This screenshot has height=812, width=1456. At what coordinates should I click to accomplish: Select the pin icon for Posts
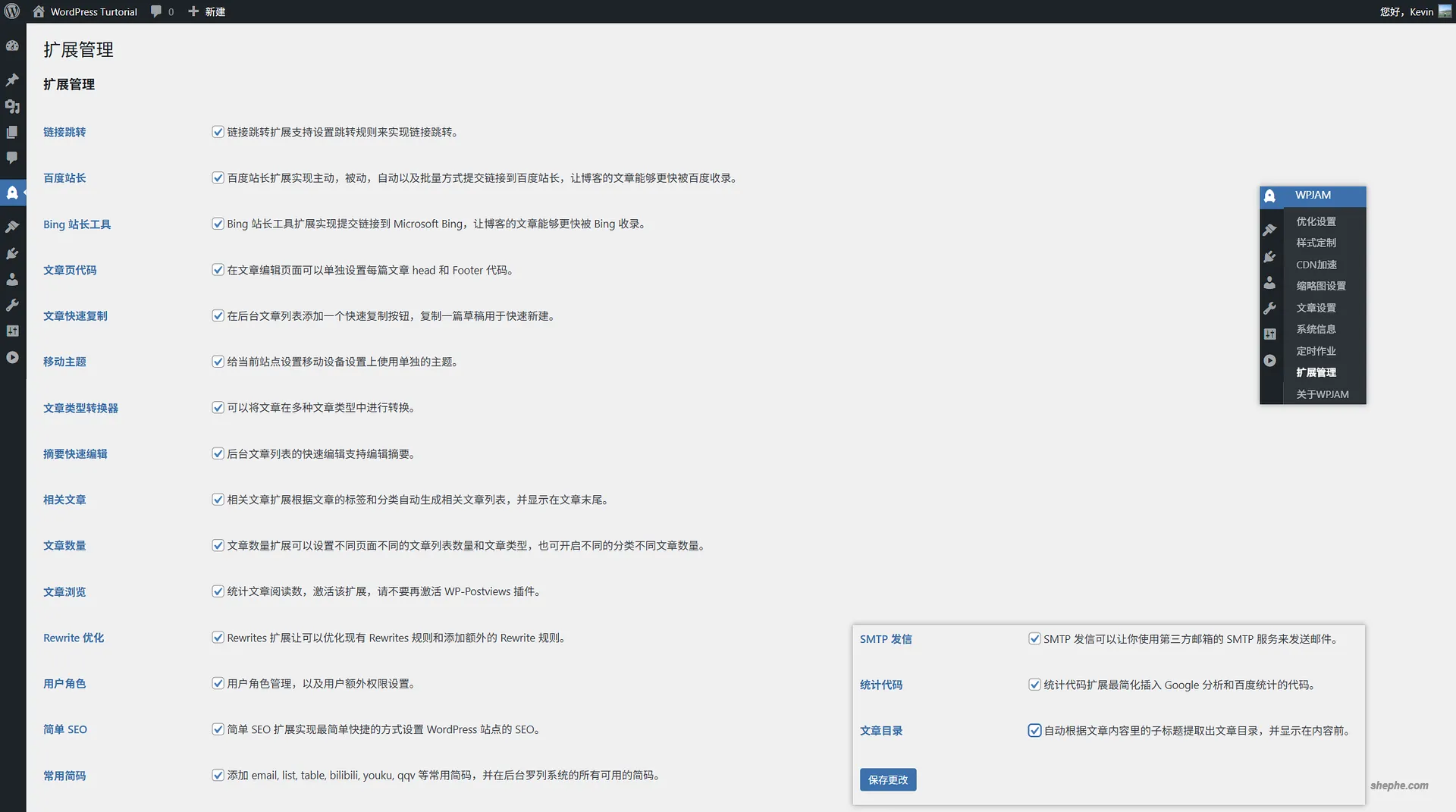tap(12, 80)
